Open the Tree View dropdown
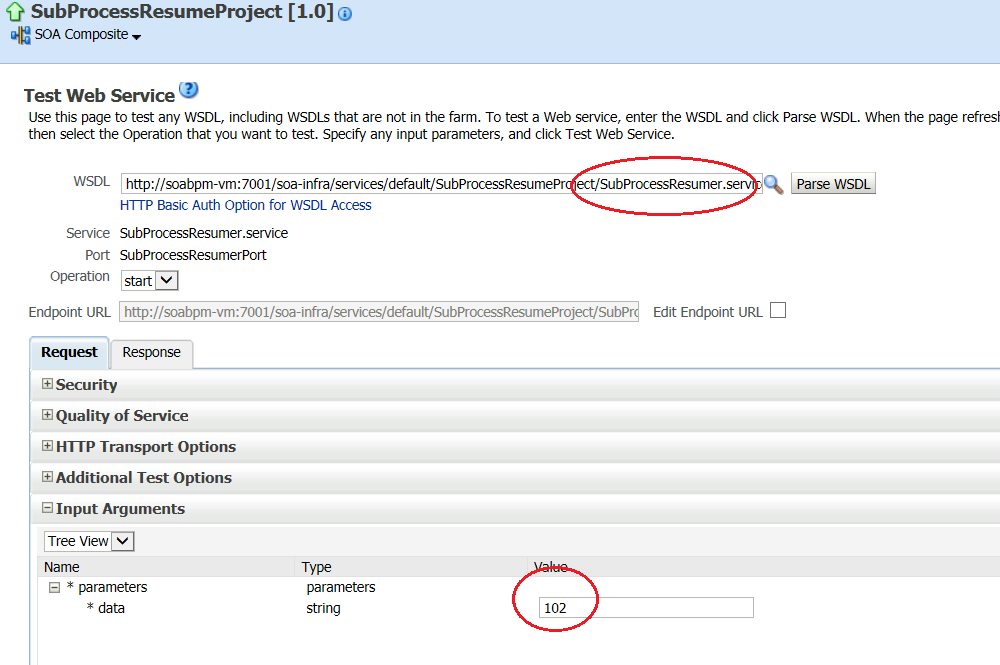 88,541
